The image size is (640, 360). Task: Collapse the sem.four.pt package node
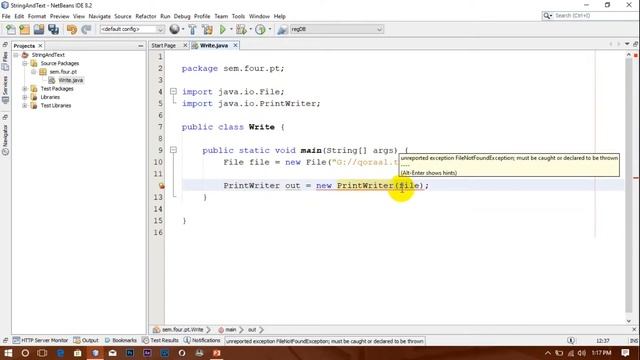34,72
